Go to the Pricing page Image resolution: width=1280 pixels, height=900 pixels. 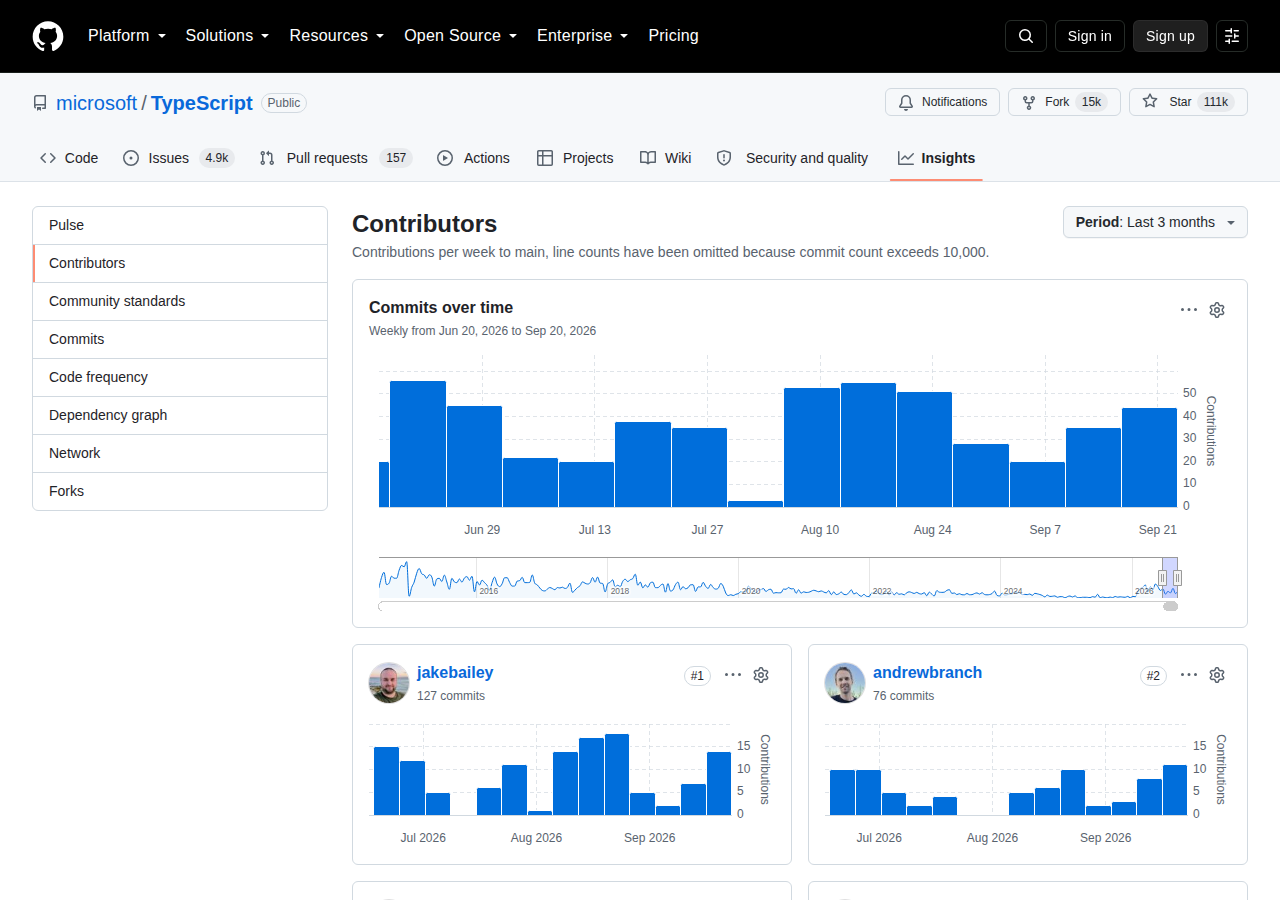(x=673, y=36)
